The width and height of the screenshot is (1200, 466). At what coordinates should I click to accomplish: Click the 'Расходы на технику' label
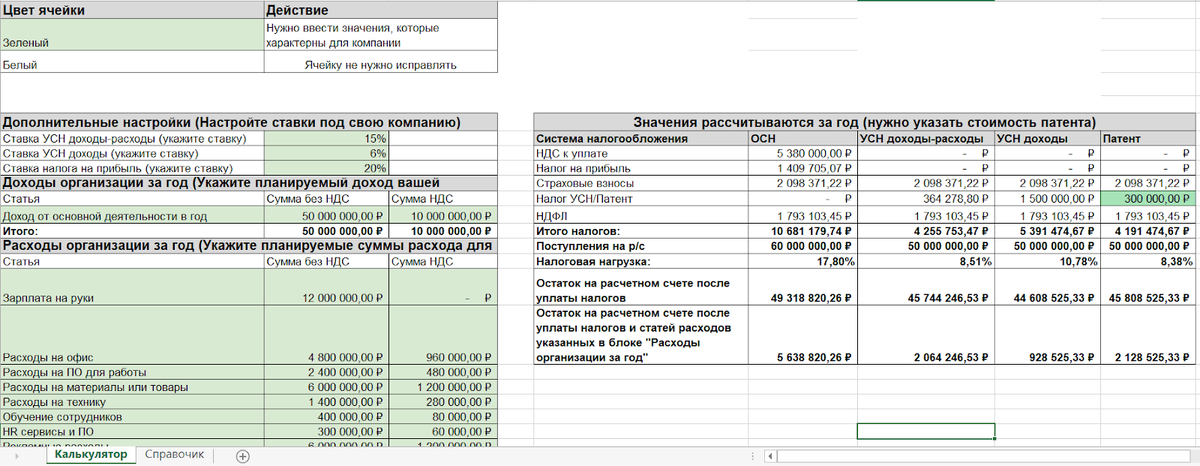pos(132,400)
